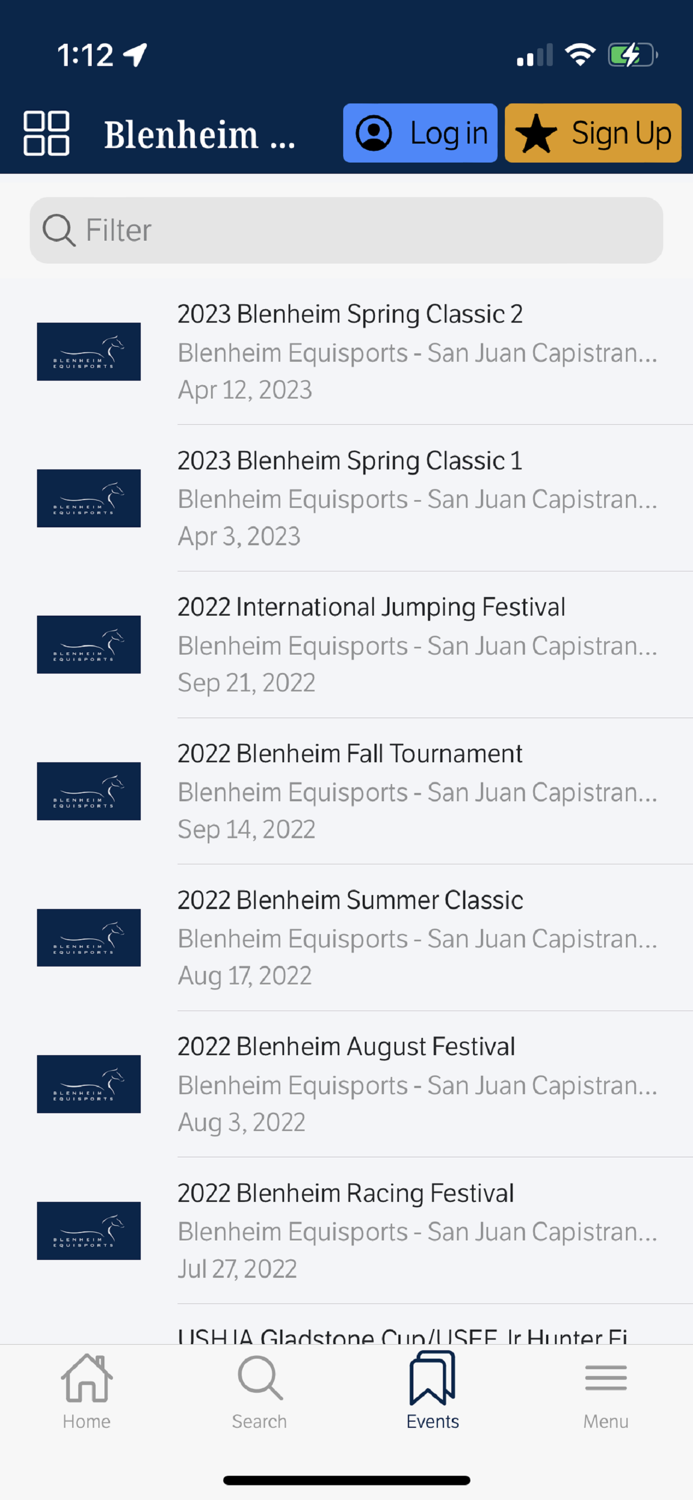Click the Blenheim Equisports thumbnail for Spring Classic 1
The image size is (693, 1500).
(x=88, y=498)
